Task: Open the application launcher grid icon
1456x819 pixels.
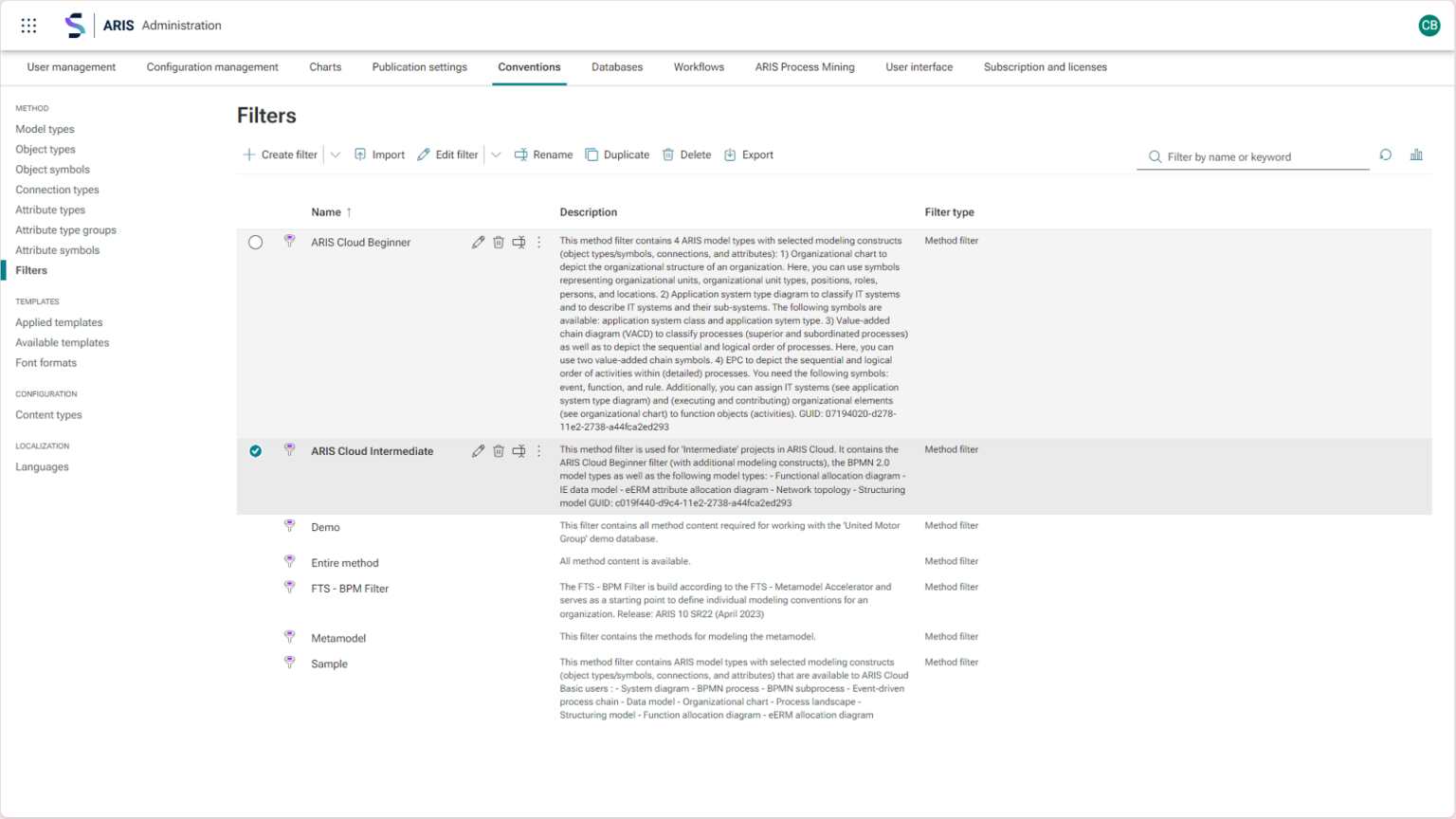Action: click(x=29, y=26)
